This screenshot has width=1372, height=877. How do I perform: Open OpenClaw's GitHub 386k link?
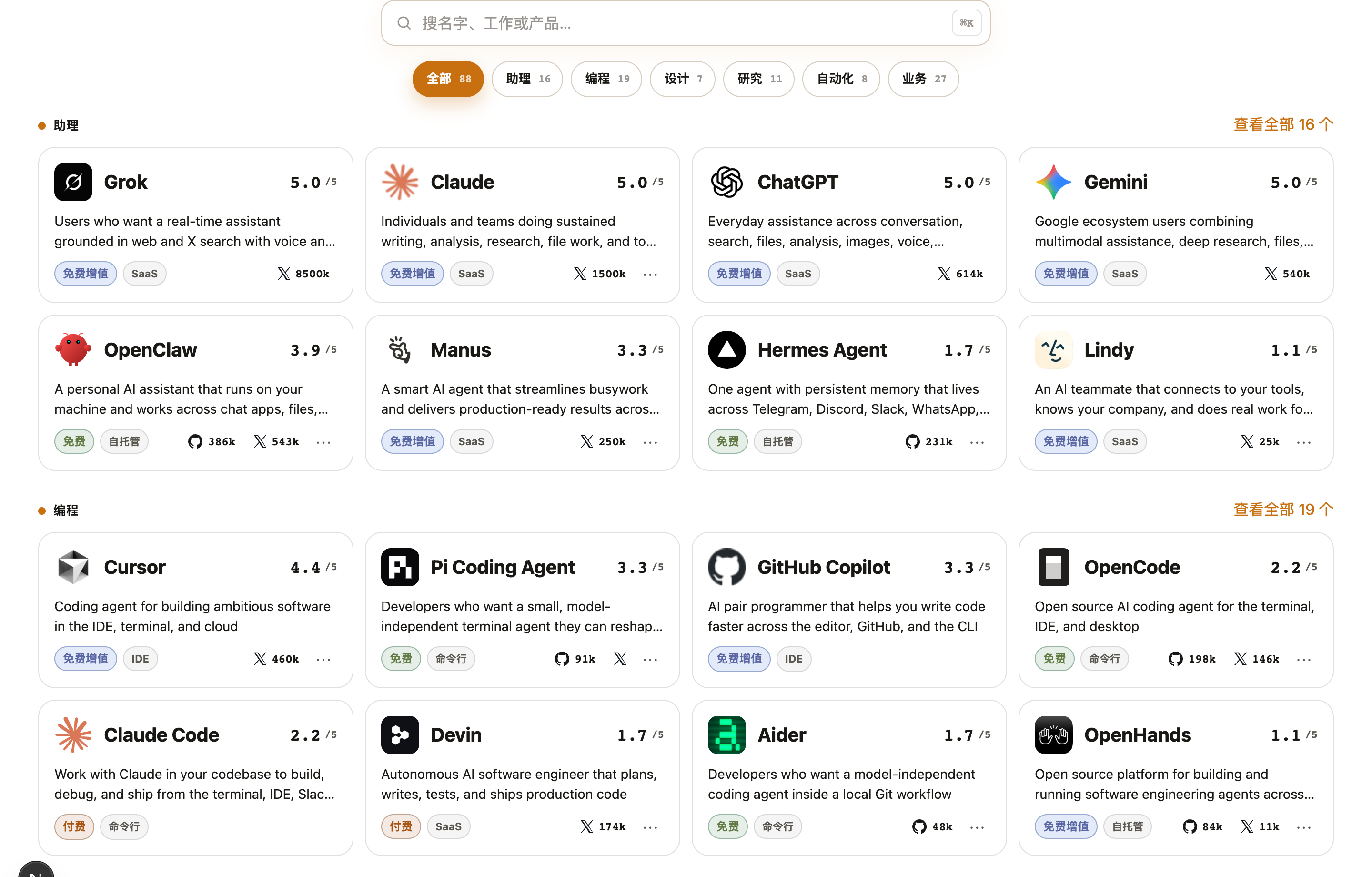pyautogui.click(x=212, y=441)
